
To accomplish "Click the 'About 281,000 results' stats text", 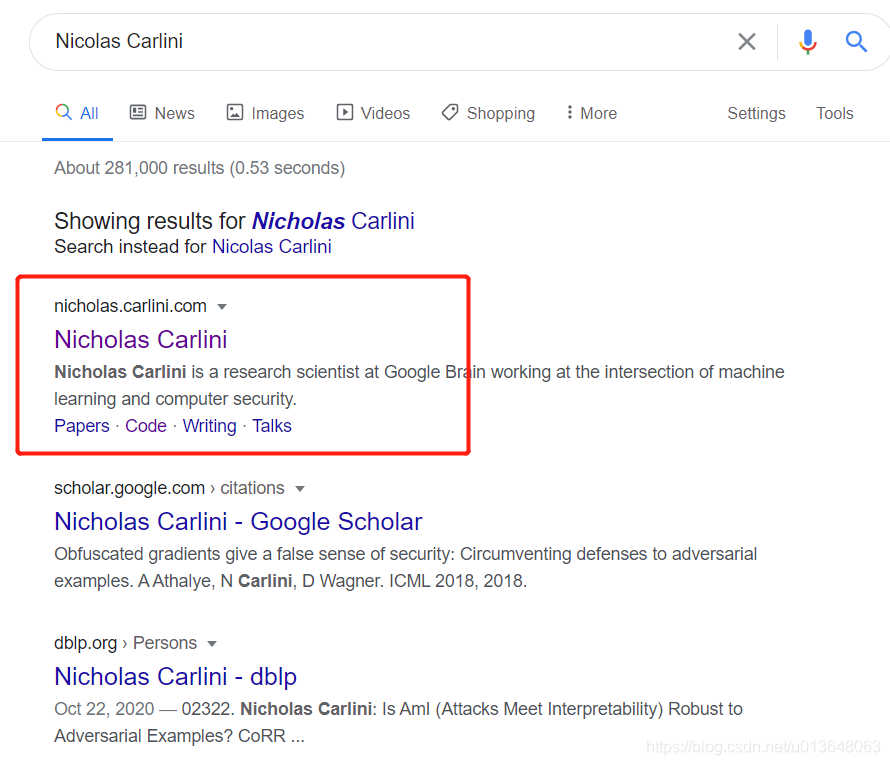I will click(200, 168).
